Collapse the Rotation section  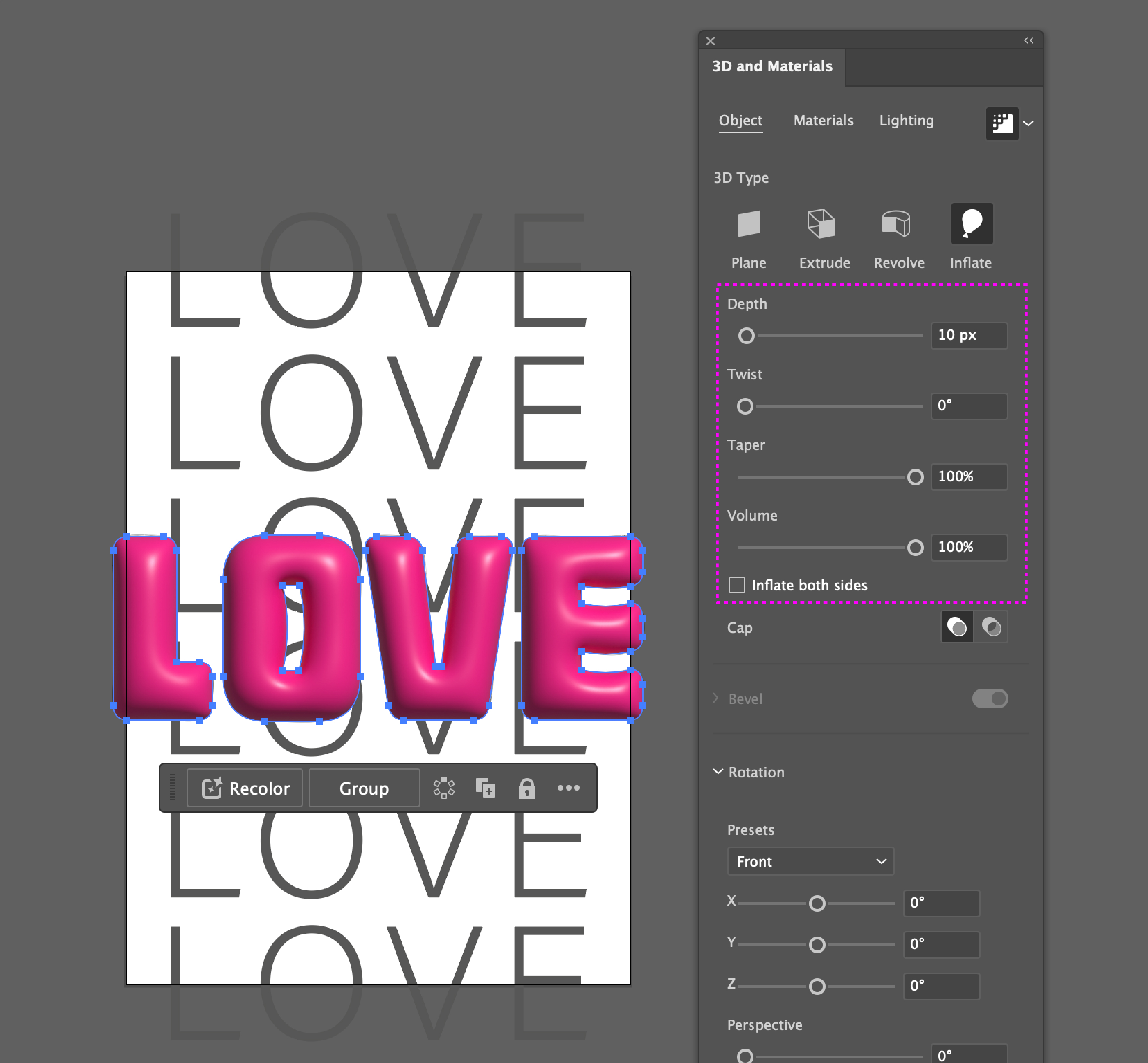click(x=718, y=772)
